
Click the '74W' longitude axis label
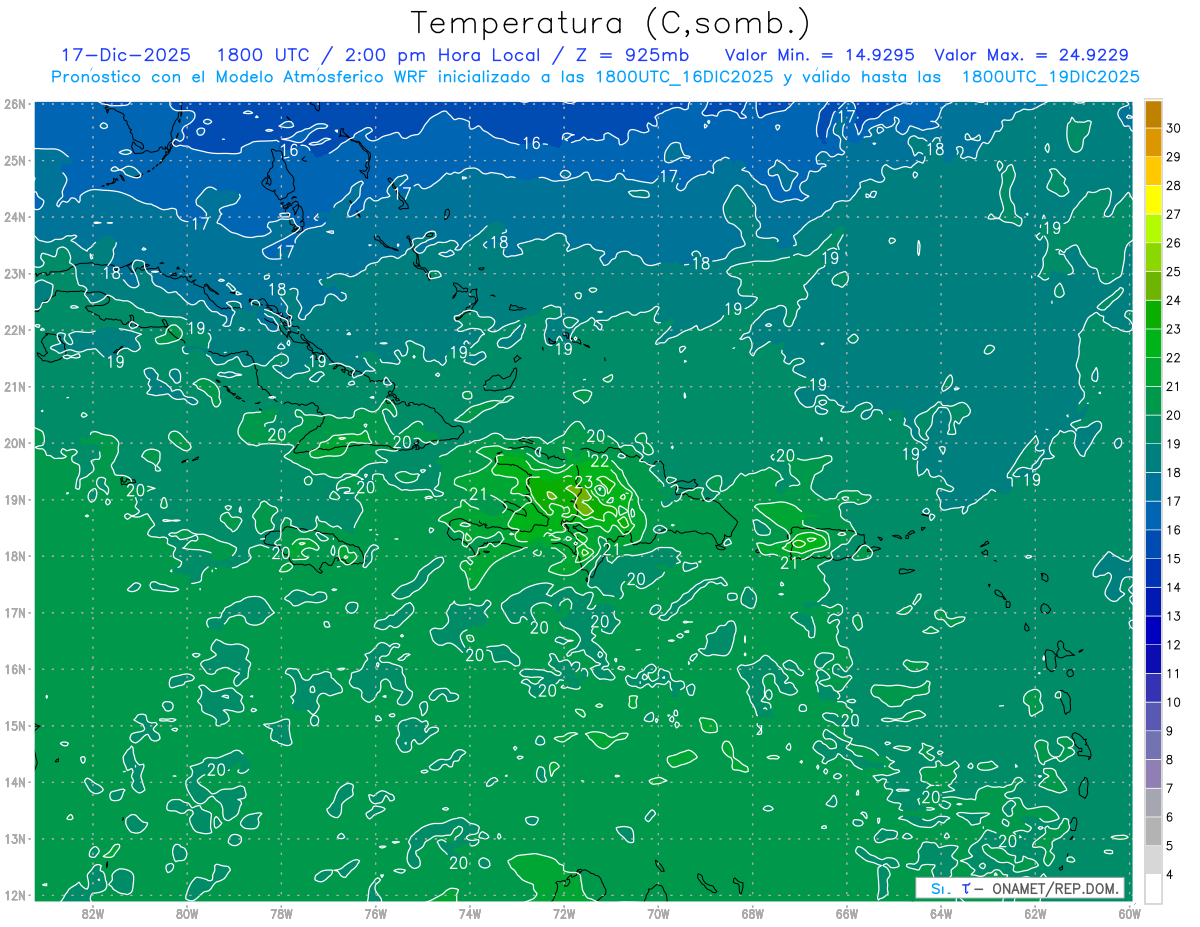click(469, 912)
